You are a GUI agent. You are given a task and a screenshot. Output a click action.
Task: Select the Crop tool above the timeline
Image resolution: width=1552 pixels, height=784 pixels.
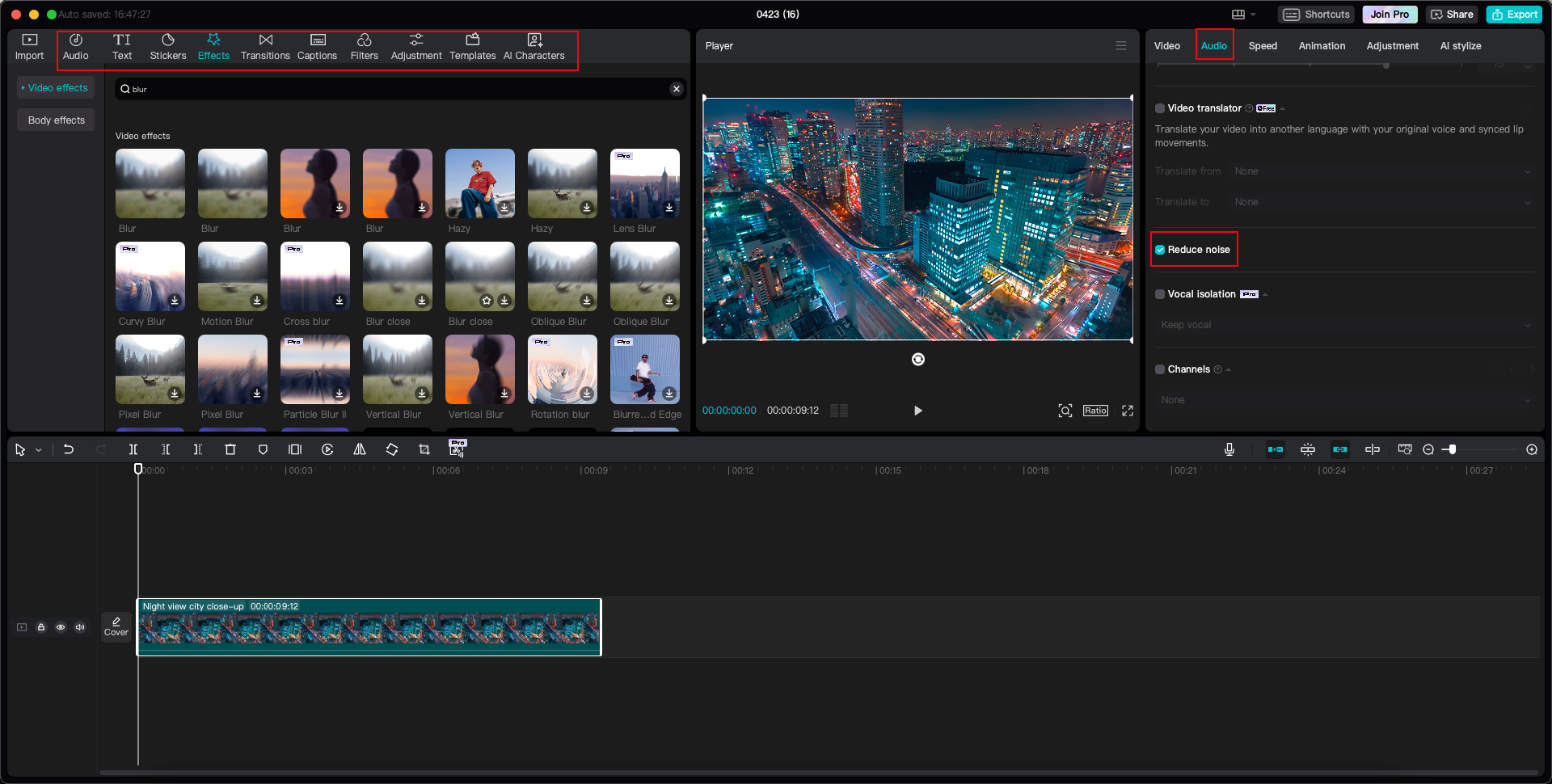tap(424, 449)
